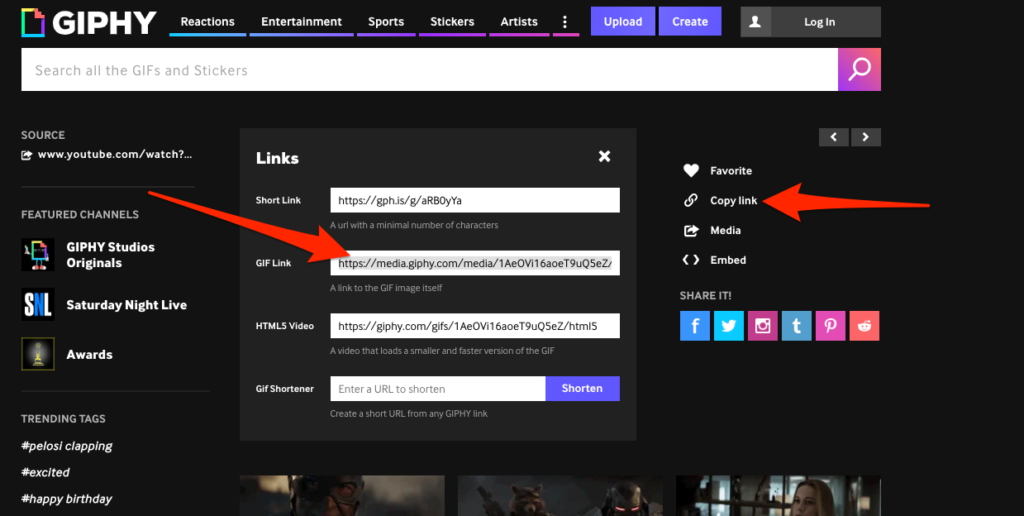Open the three-dot more categories menu
1024x516 pixels.
565,22
